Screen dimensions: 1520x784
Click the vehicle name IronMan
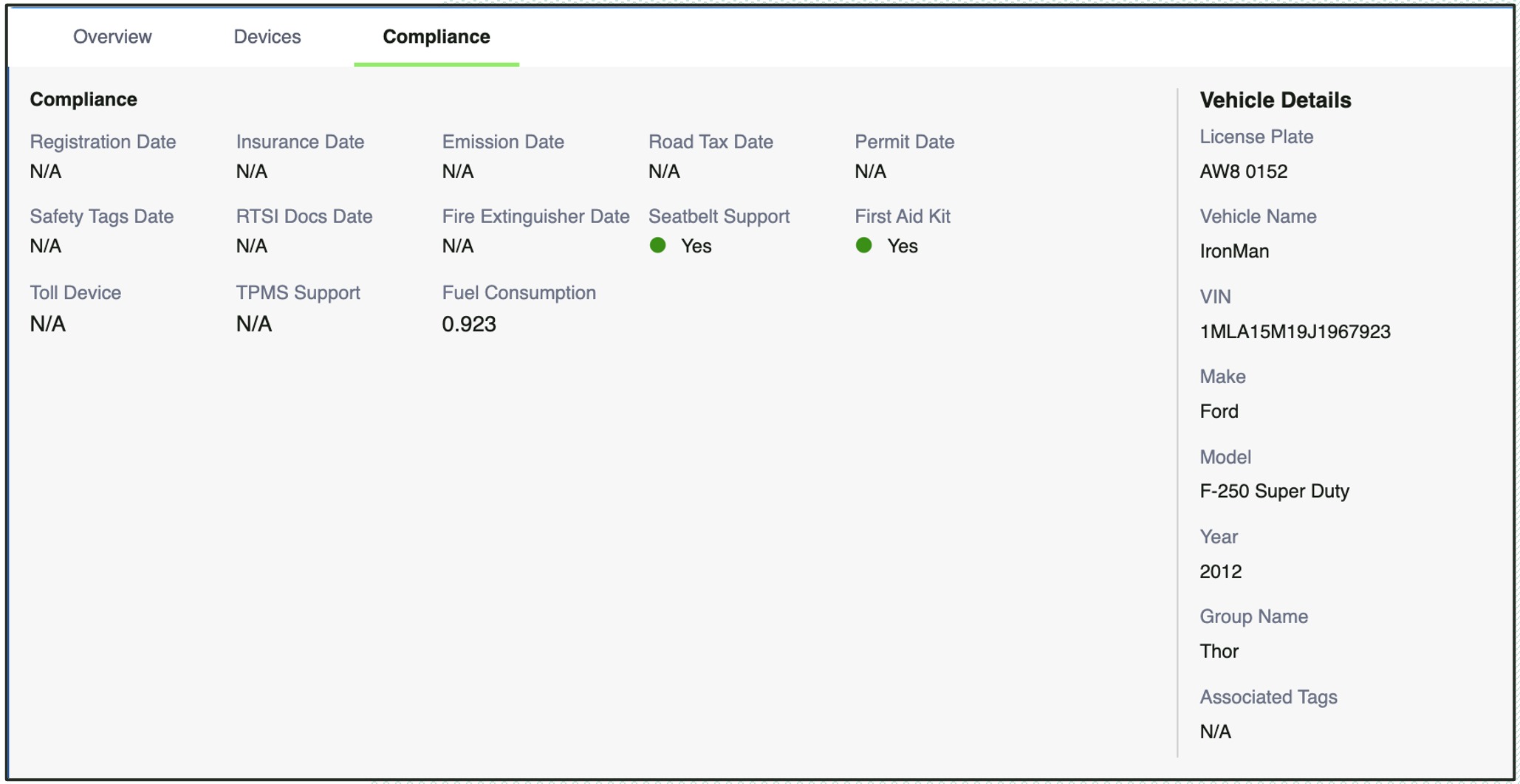1234,251
